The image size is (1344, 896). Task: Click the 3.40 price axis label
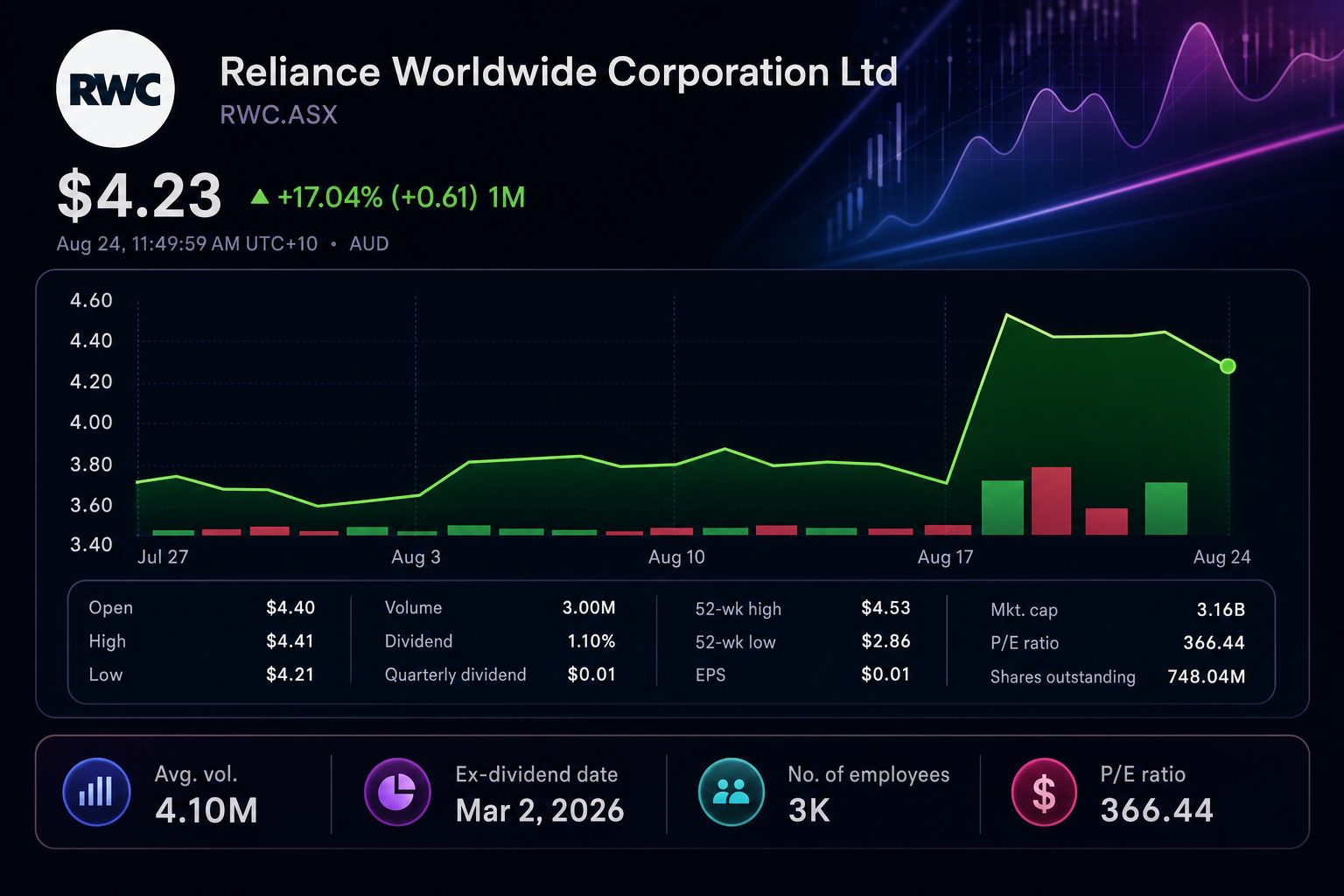click(91, 544)
